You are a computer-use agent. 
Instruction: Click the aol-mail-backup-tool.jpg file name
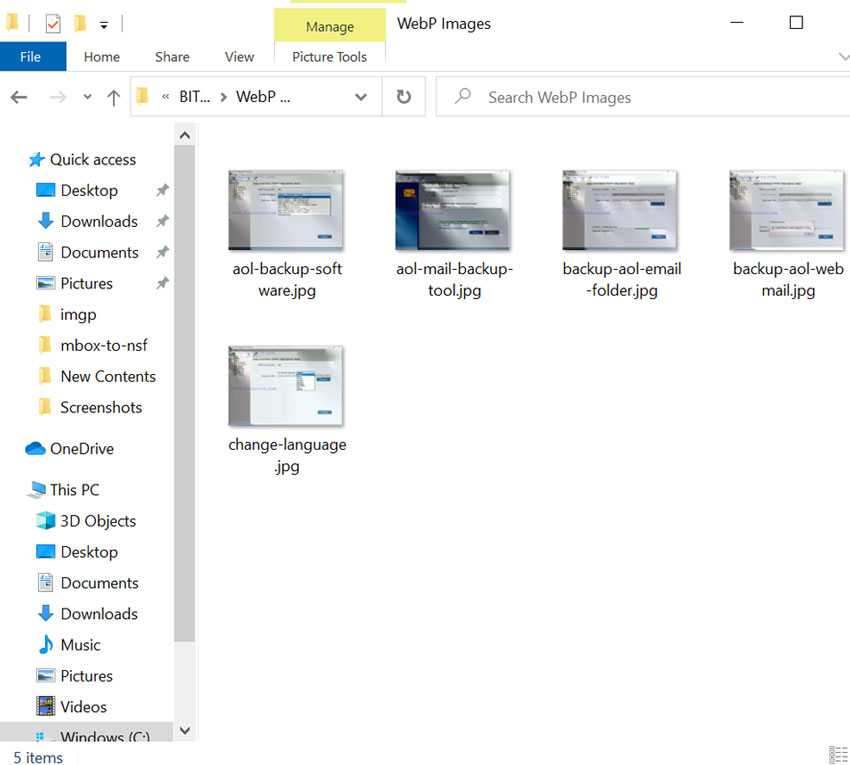coord(454,280)
